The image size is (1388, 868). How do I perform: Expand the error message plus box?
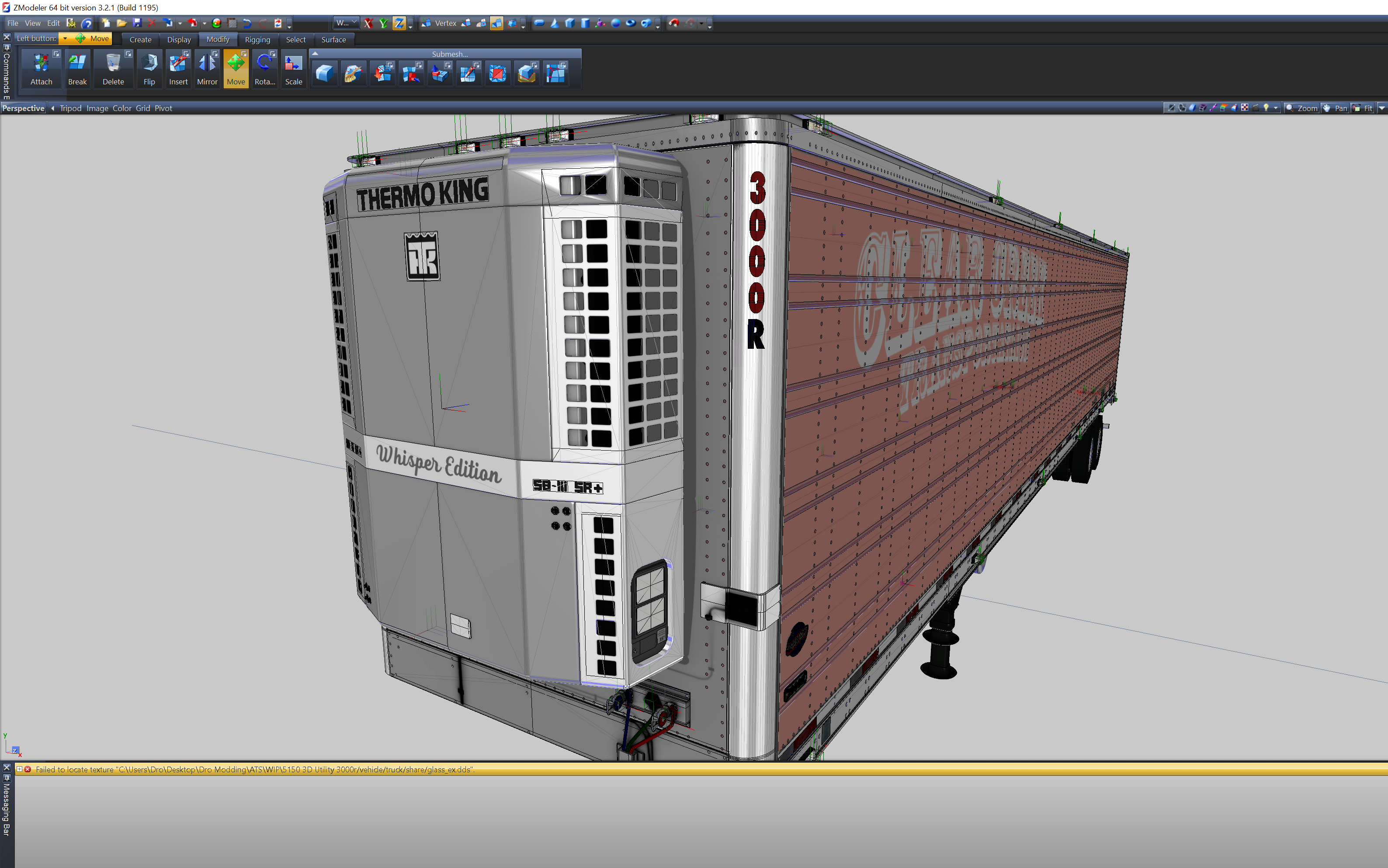(x=19, y=769)
